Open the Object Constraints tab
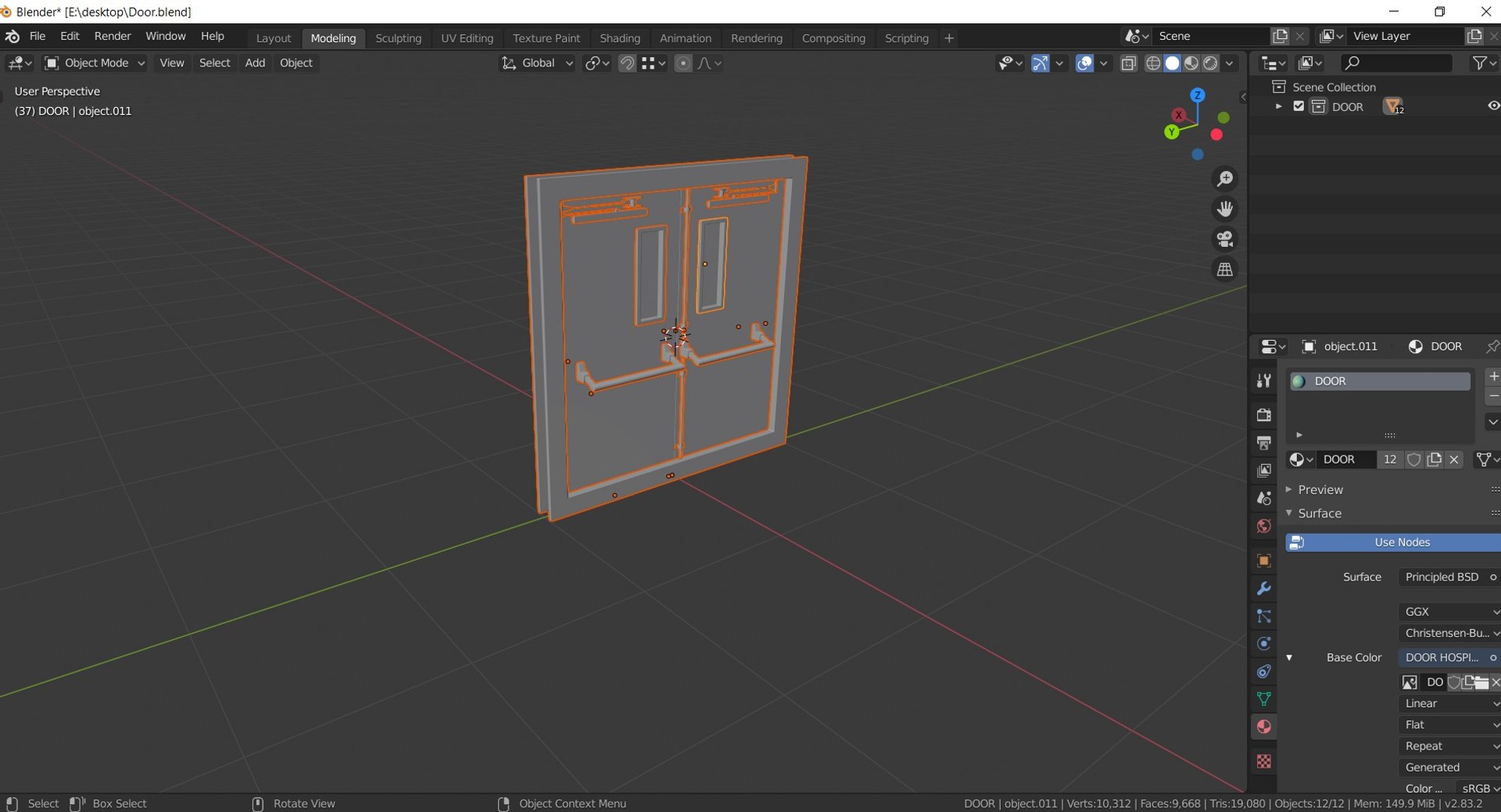Viewport: 1501px width, 812px height. coord(1263,671)
